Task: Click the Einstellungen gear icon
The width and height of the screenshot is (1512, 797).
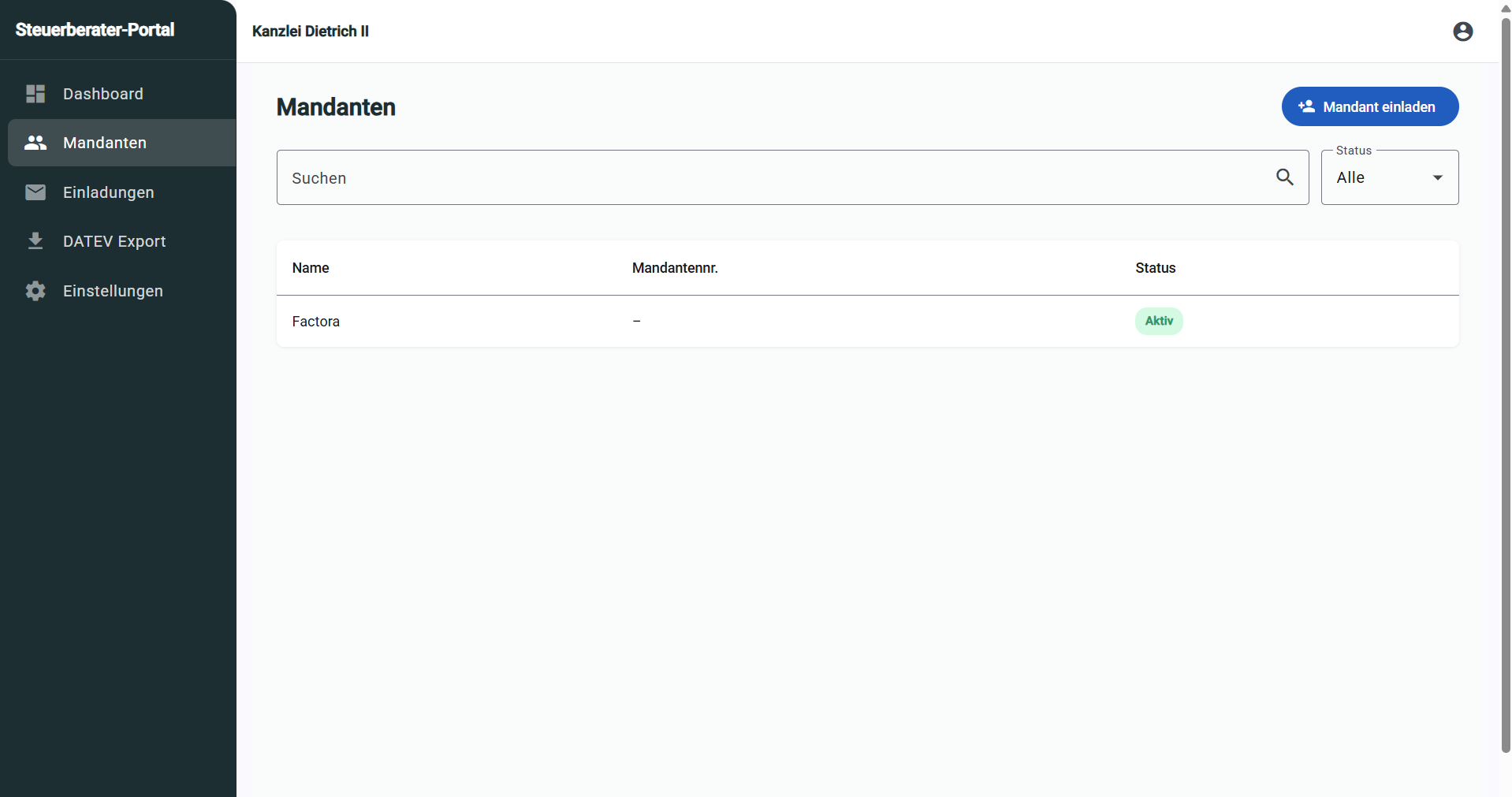Action: (35, 291)
